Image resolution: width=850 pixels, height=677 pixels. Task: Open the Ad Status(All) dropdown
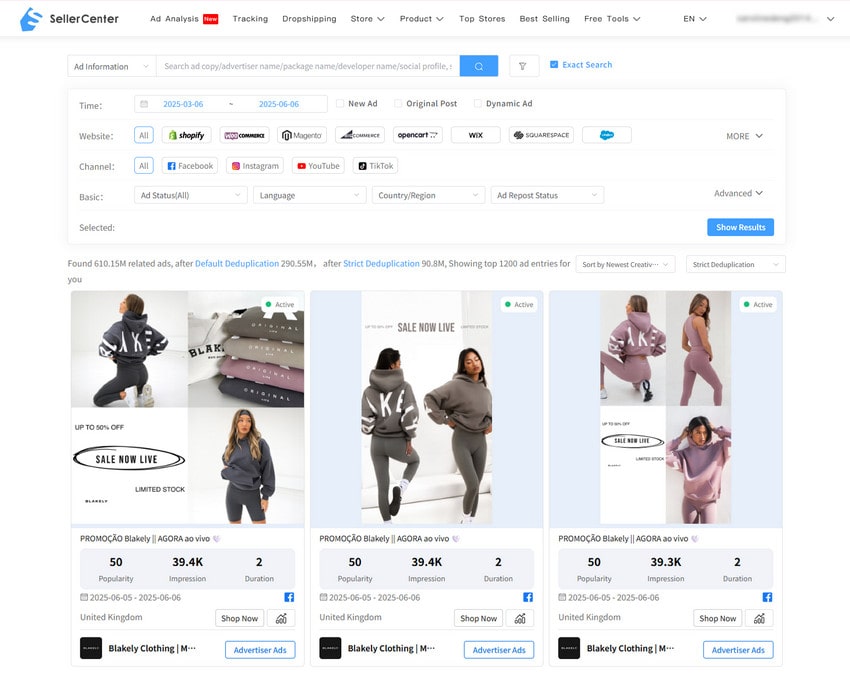tap(190, 195)
